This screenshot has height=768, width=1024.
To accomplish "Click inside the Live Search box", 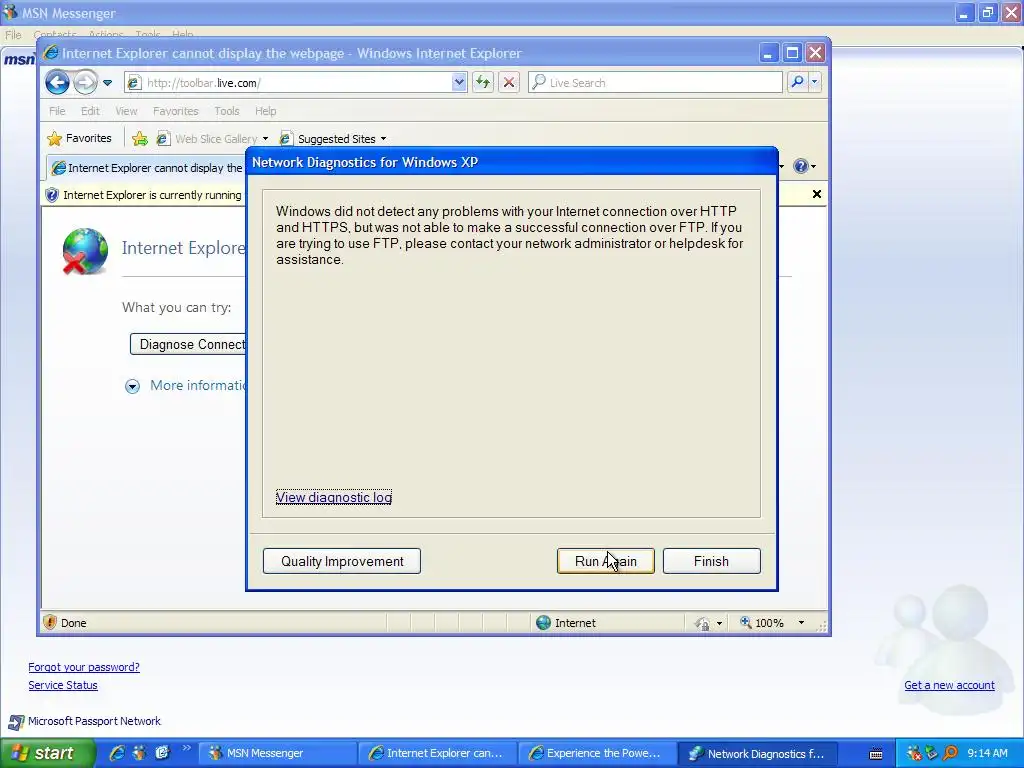I will click(655, 82).
